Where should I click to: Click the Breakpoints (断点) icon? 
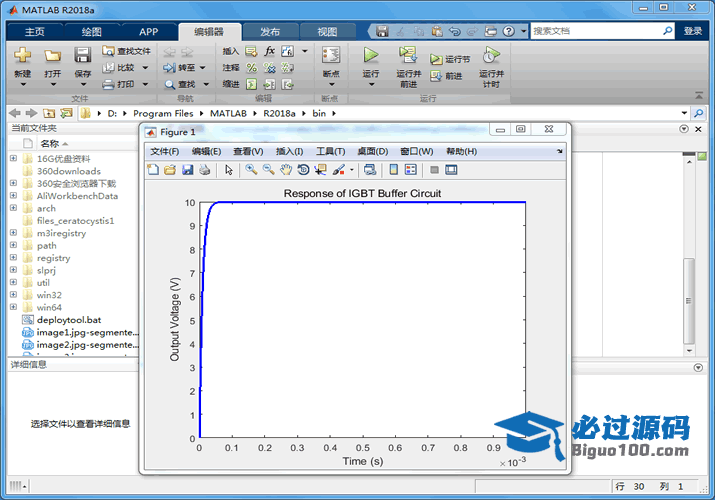(331, 55)
